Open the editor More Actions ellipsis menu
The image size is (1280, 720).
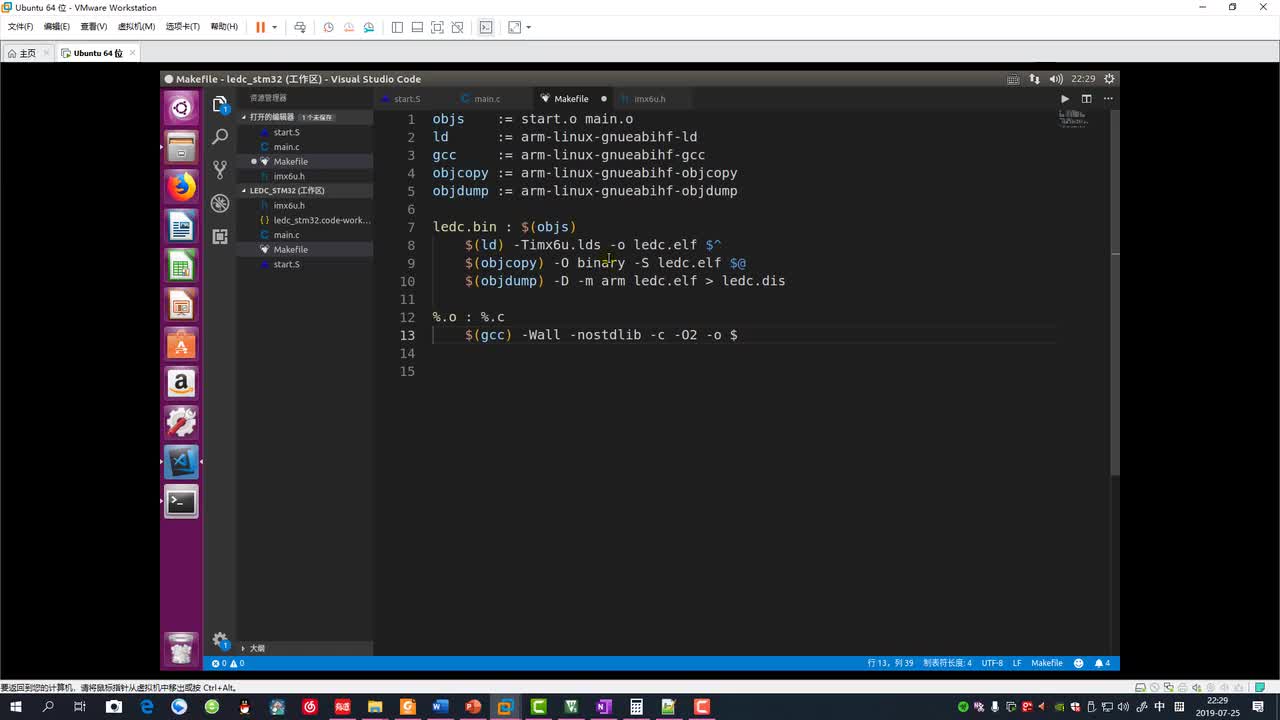click(x=1108, y=99)
